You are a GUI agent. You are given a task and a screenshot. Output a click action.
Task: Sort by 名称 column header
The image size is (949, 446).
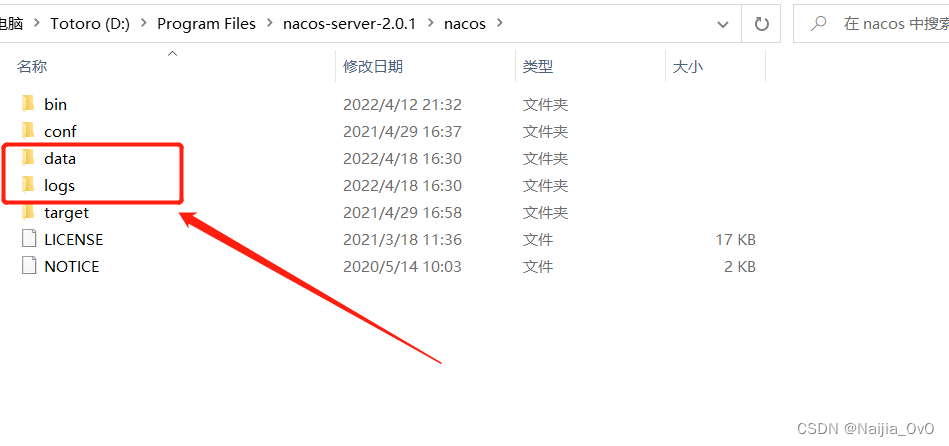[32, 67]
